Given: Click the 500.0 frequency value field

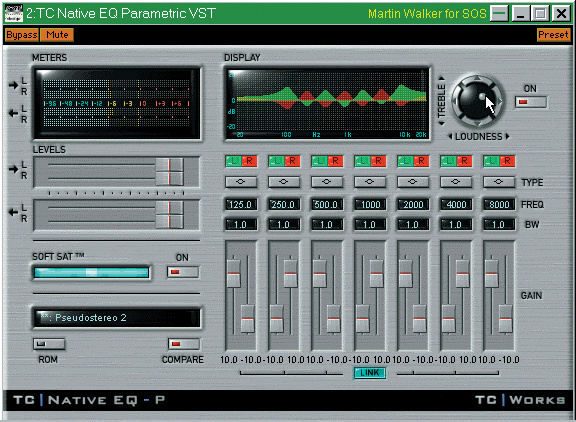Looking at the screenshot, I should [x=327, y=205].
